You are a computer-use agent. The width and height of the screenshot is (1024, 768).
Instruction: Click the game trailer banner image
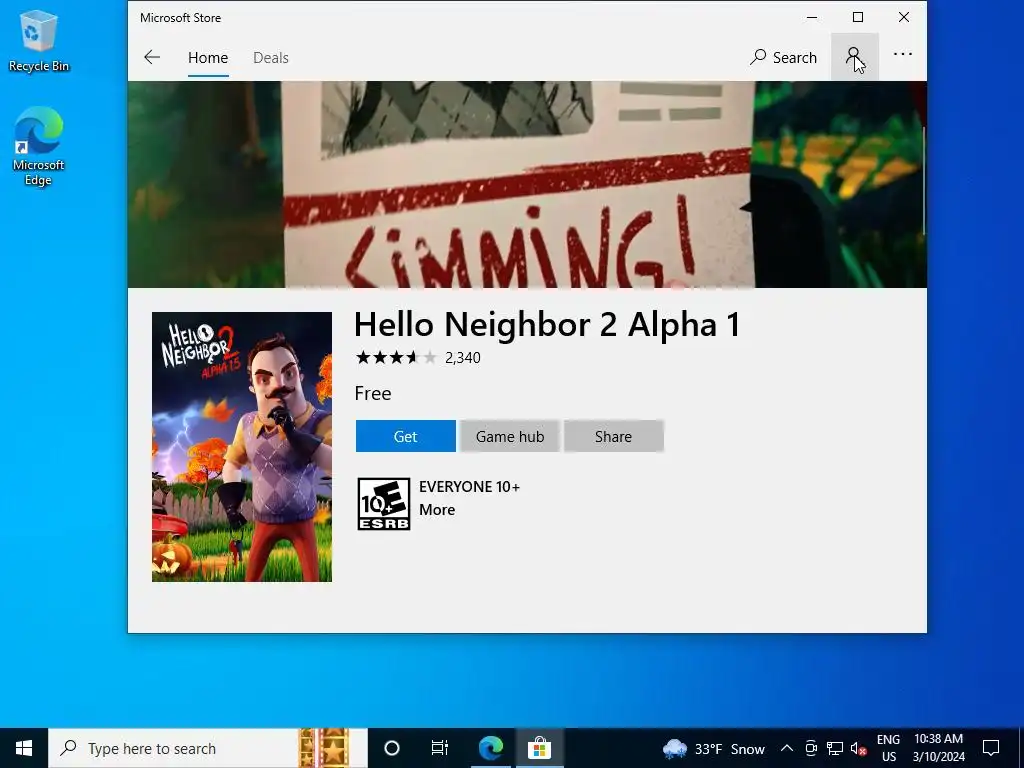[527, 184]
